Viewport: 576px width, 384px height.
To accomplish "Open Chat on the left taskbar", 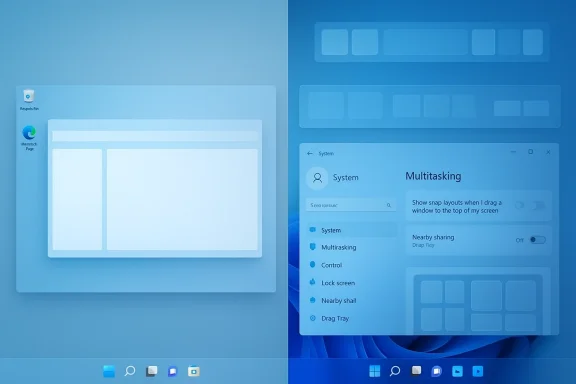I will tap(173, 371).
